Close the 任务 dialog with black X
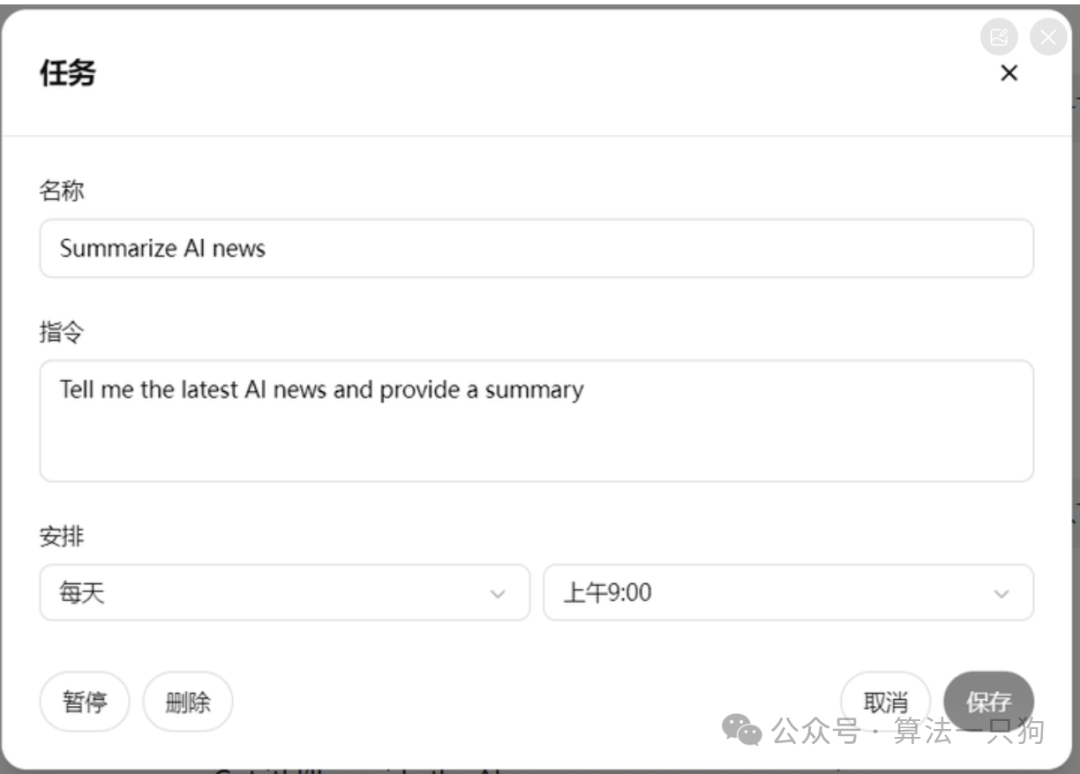Screen dimensions: 1080x774 tap(1009, 73)
